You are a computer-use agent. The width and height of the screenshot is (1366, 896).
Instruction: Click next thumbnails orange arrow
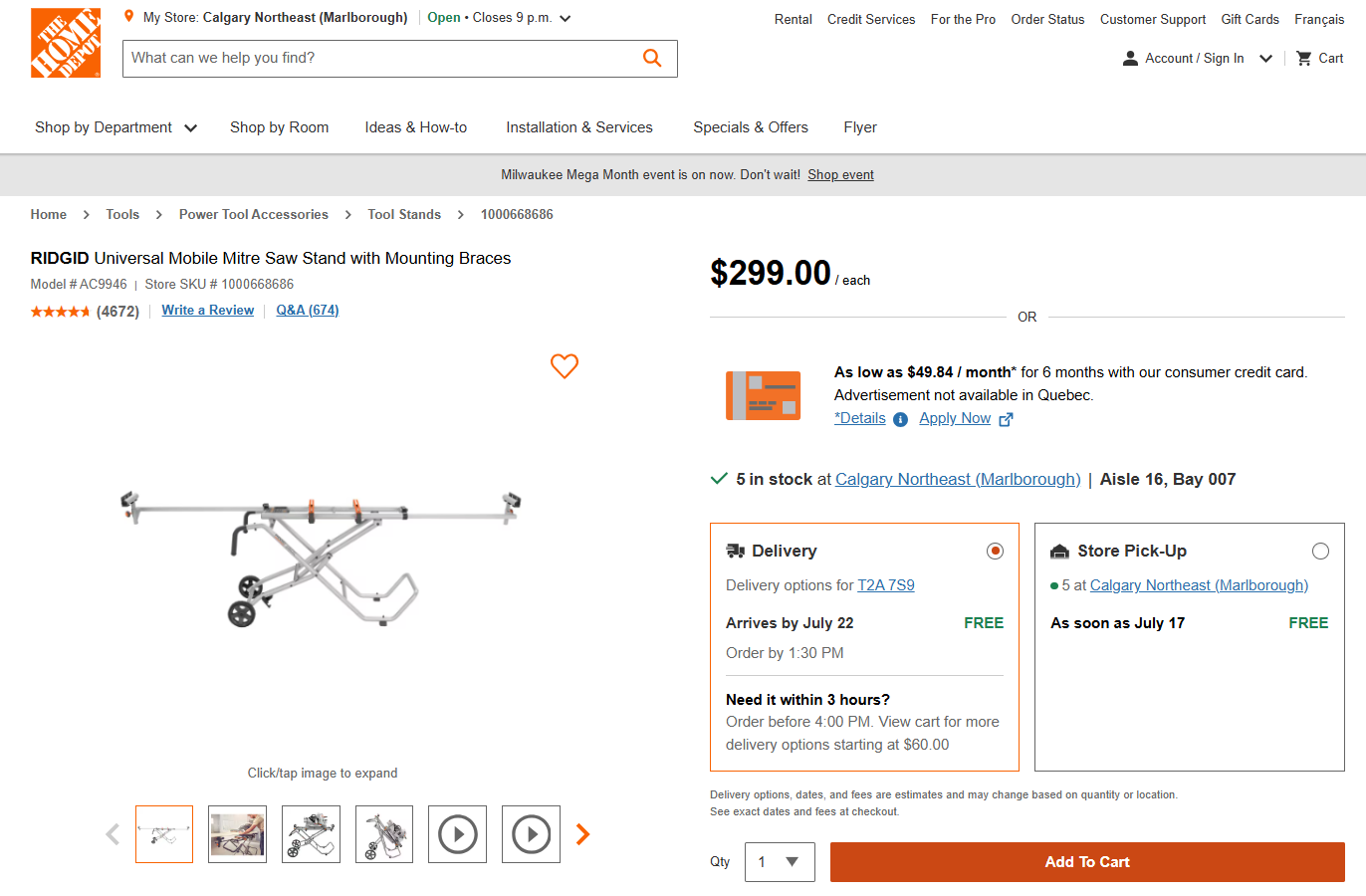[583, 834]
